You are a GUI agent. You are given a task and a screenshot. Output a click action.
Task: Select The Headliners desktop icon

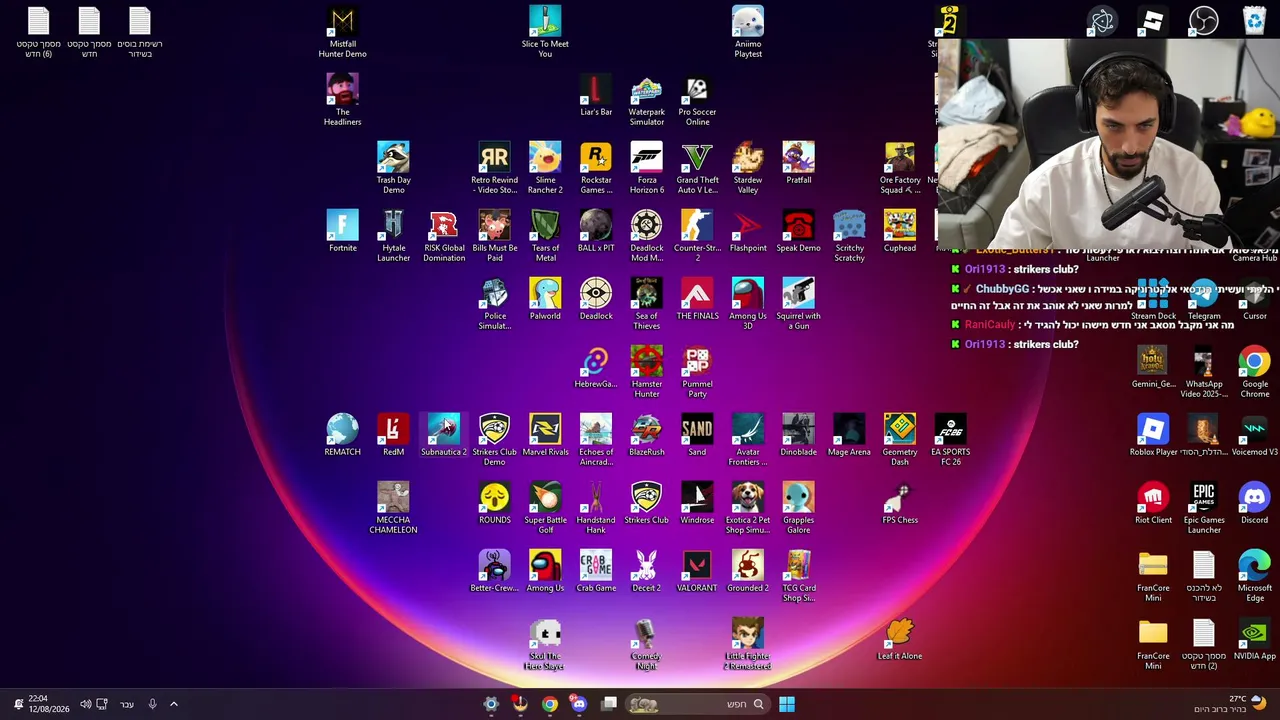tap(342, 89)
